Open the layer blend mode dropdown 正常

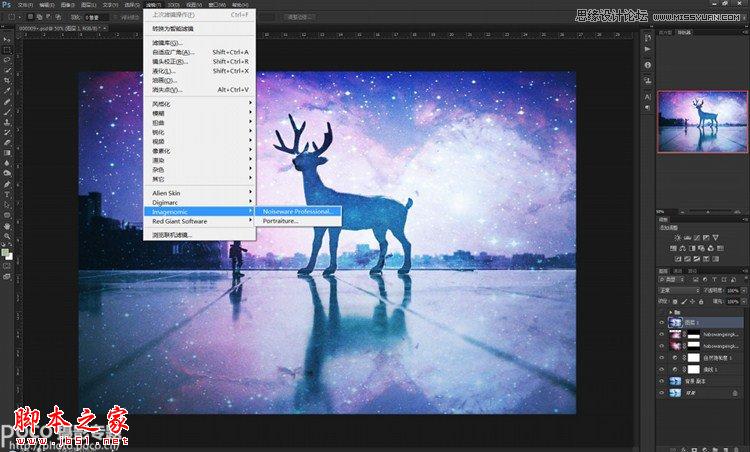[x=679, y=290]
